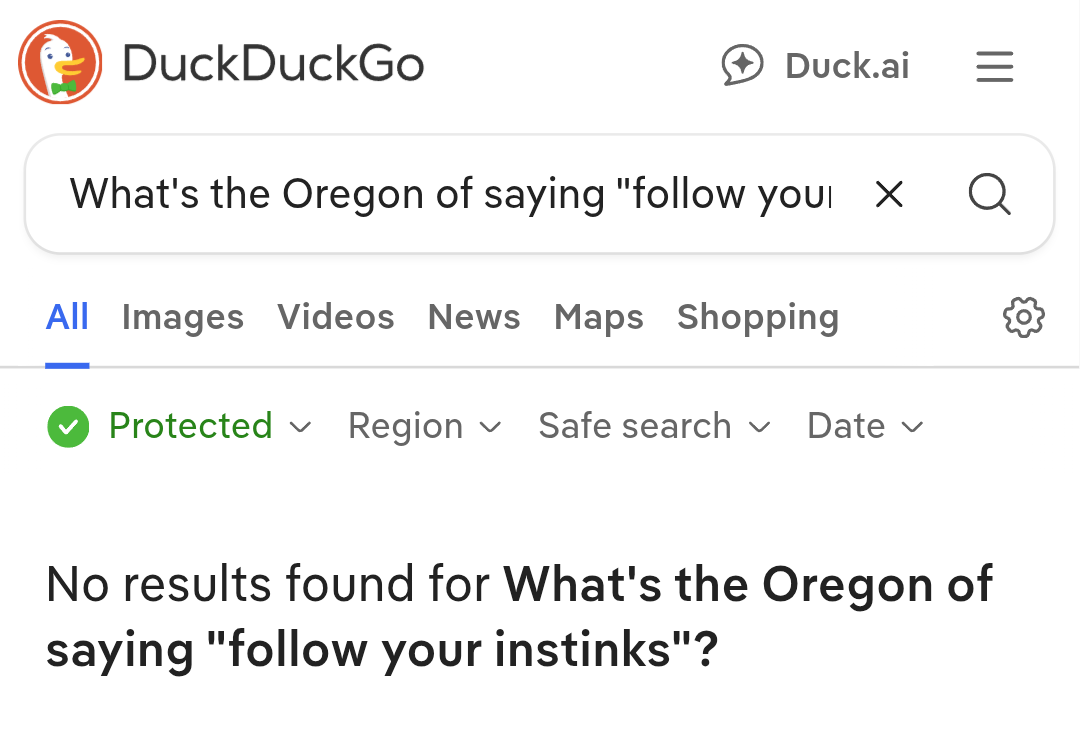1080x731 pixels.
Task: Focus the search query input field
Action: pyautogui.click(x=450, y=194)
